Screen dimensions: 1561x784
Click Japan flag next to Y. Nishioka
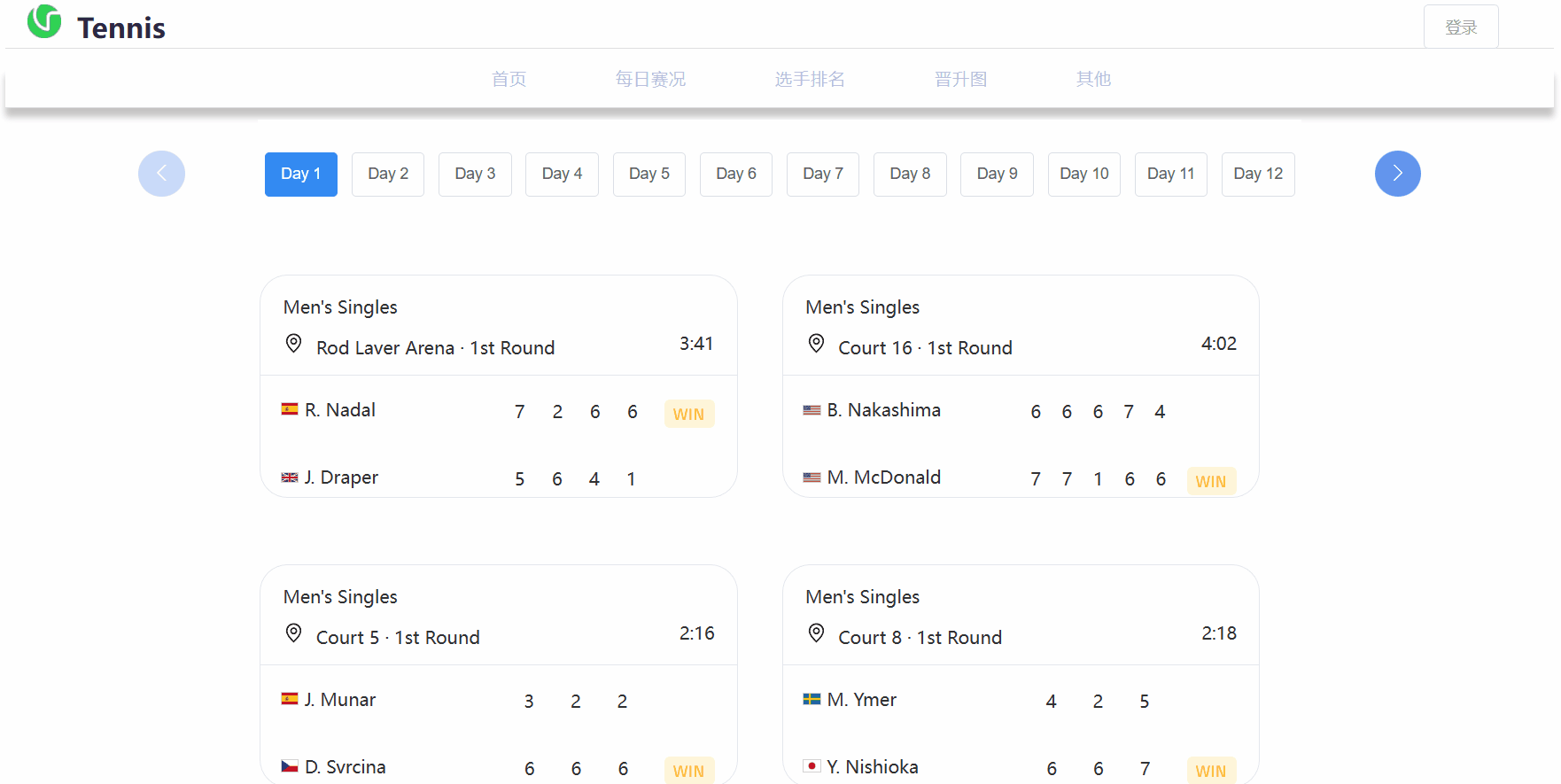[812, 766]
